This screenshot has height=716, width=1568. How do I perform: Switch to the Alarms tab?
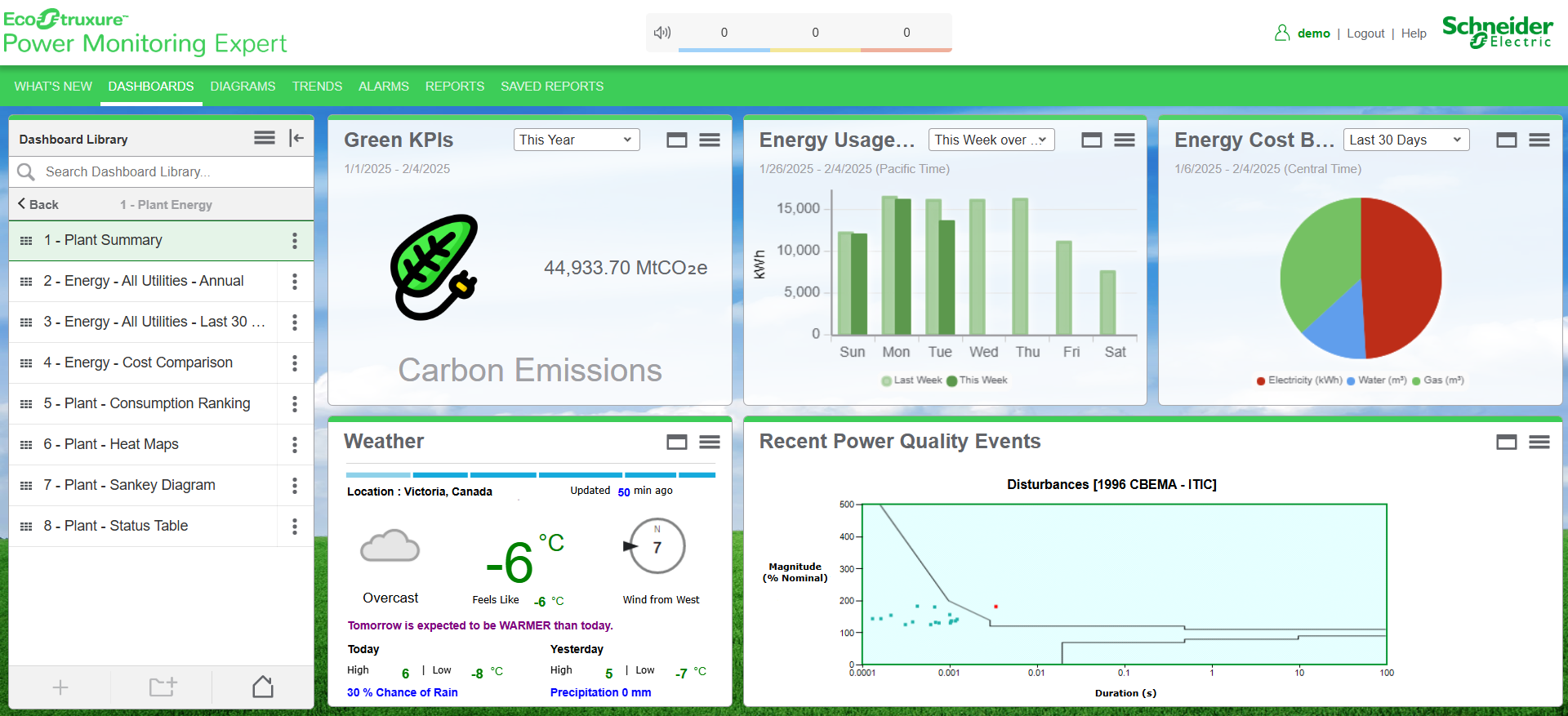(x=383, y=87)
